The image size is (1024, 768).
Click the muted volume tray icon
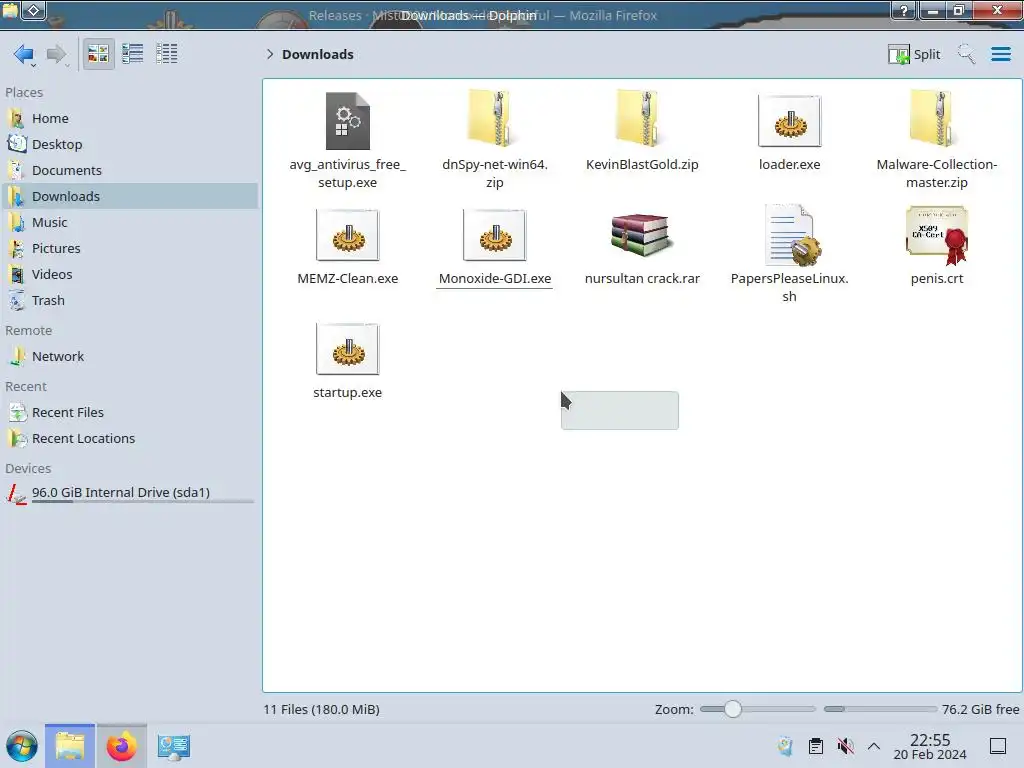(x=845, y=746)
